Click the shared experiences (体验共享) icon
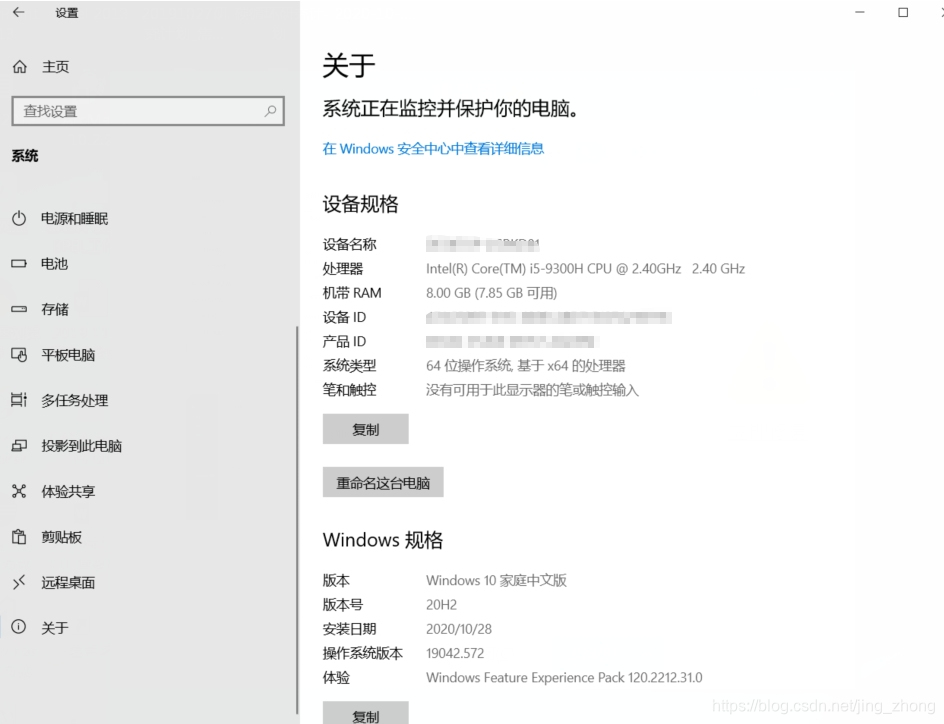This screenshot has width=944, height=724. point(19,491)
